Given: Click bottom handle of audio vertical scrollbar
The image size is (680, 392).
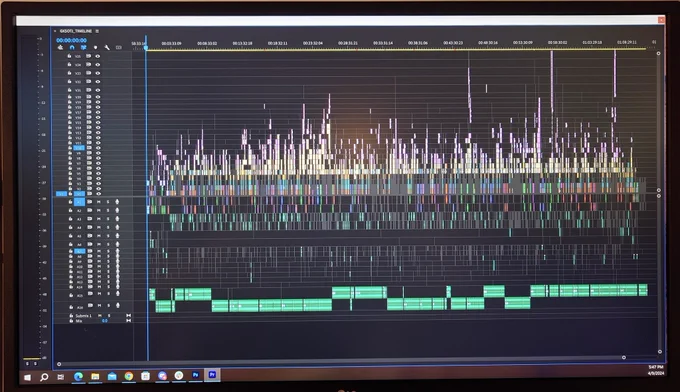Looking at the screenshot, I should pos(659,352).
